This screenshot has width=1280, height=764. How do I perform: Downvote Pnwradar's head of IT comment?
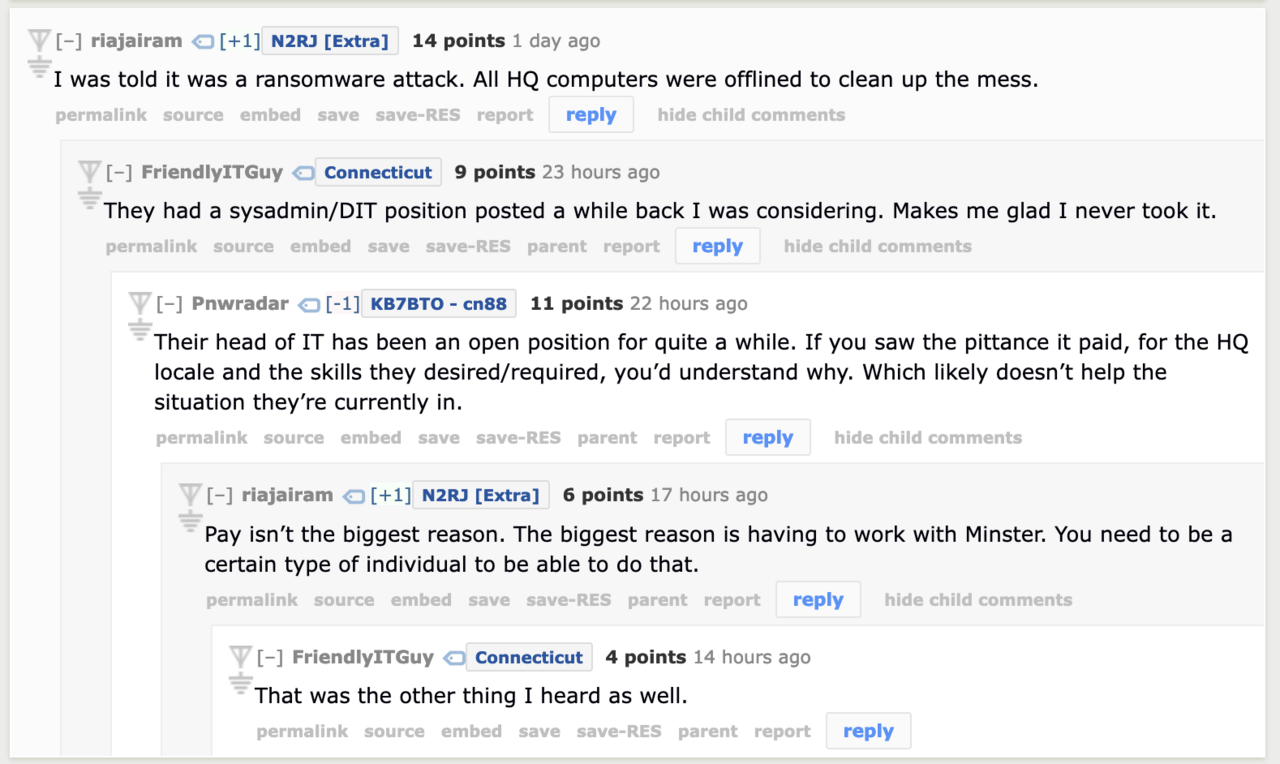pyautogui.click(x=140, y=329)
